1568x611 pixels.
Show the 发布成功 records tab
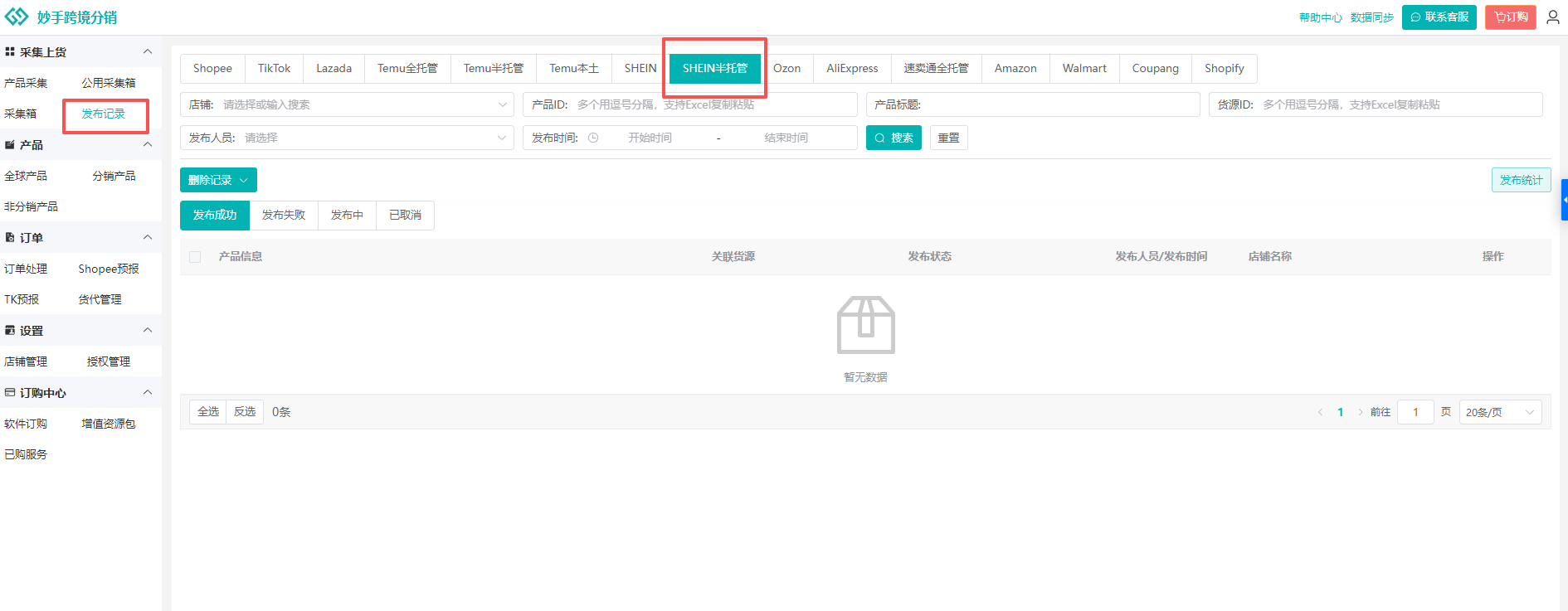tap(215, 215)
